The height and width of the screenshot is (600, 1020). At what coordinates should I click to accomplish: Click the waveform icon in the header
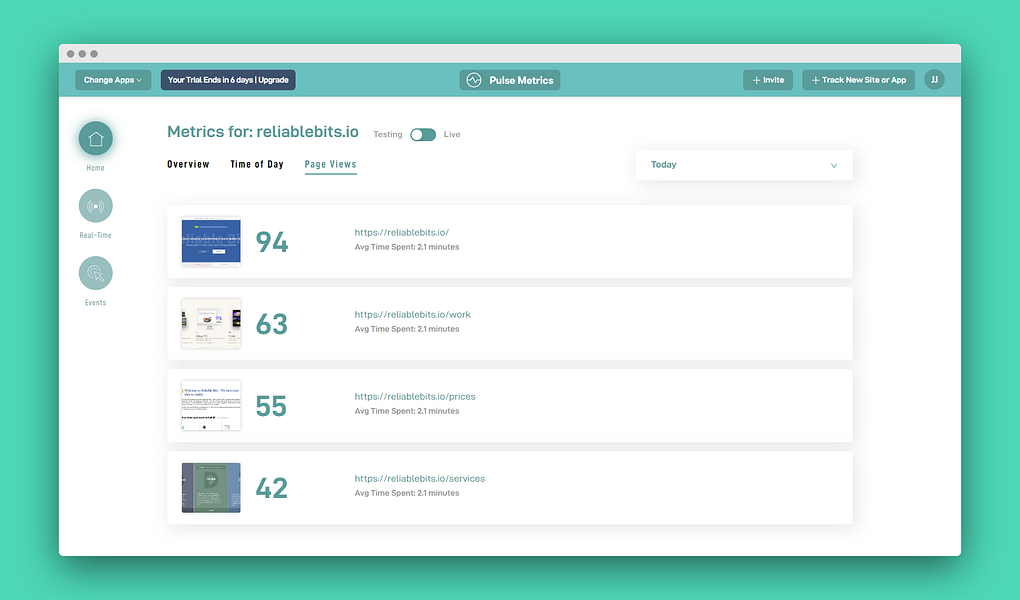(x=474, y=80)
